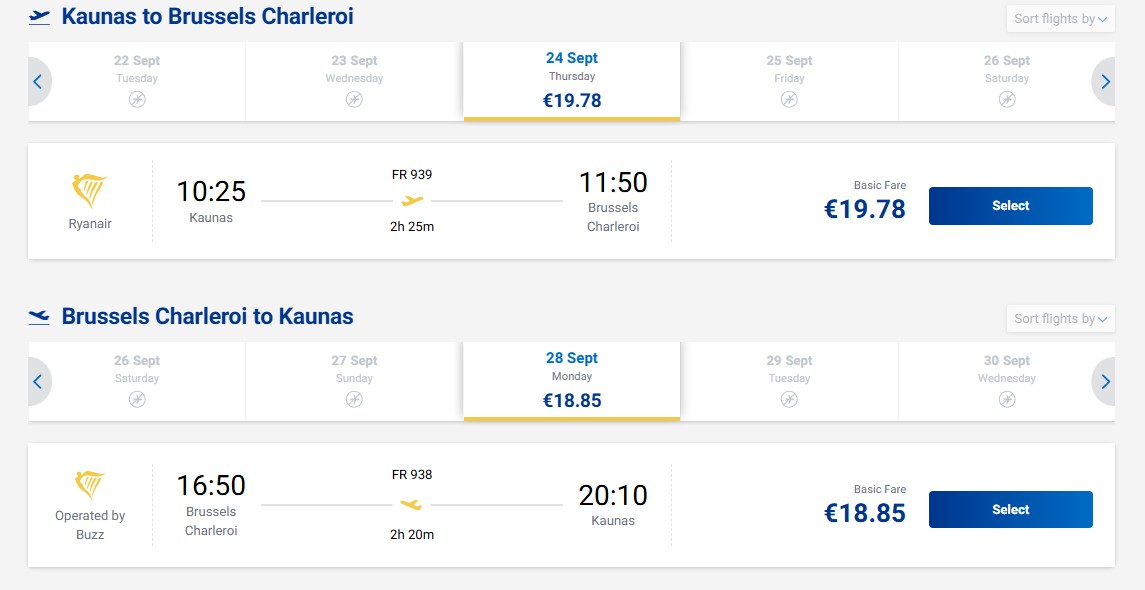
Task: Click the 29 Sept Tuesday date tab
Action: [789, 381]
